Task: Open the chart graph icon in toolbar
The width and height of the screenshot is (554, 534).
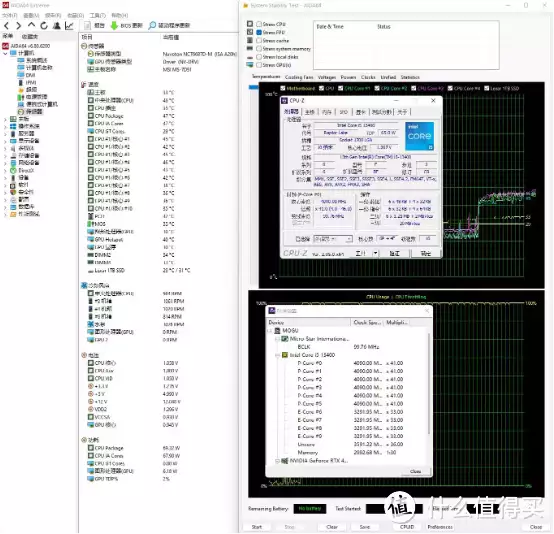Action: [x=69, y=25]
